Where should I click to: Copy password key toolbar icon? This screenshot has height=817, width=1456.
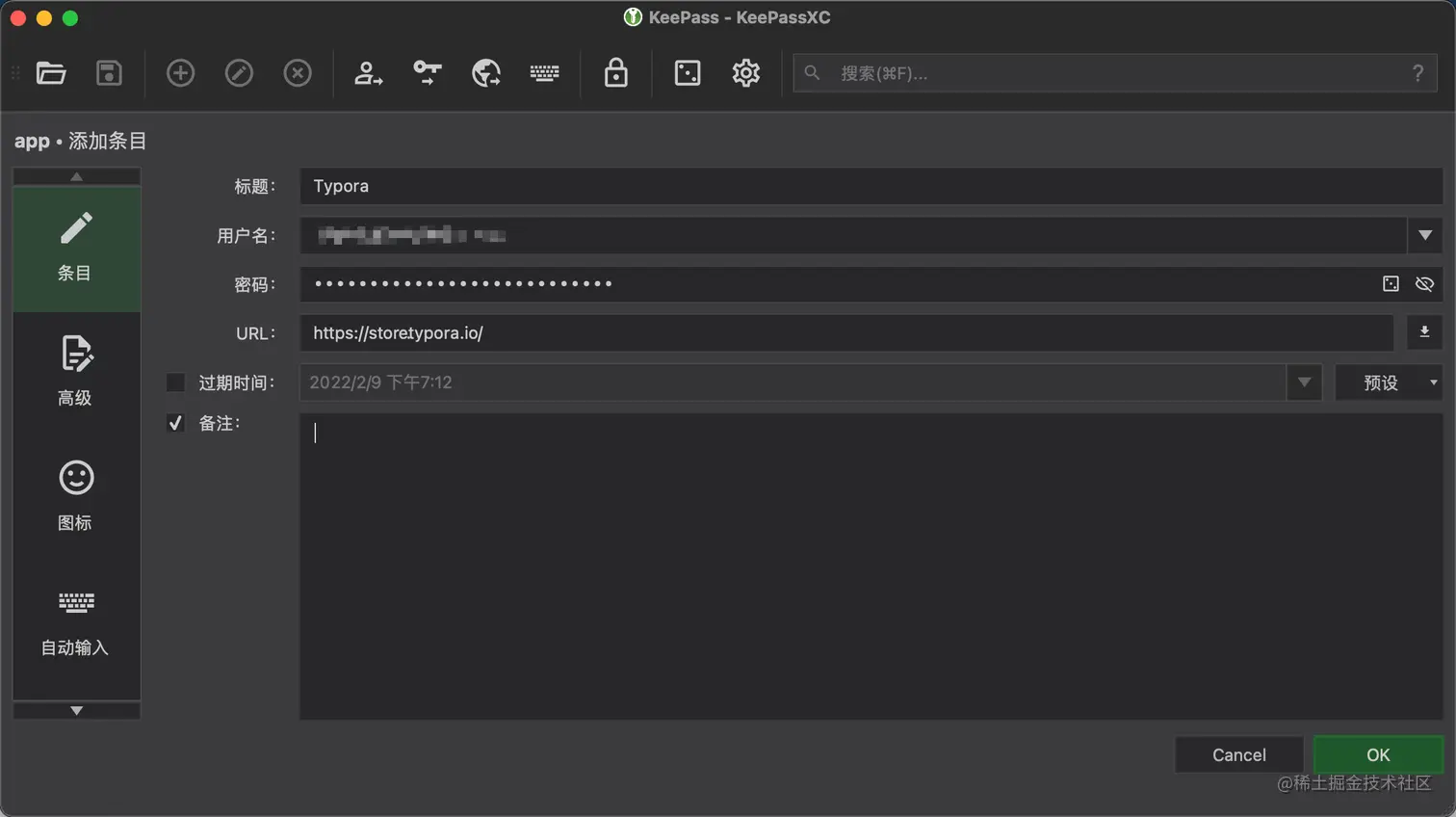coord(427,73)
